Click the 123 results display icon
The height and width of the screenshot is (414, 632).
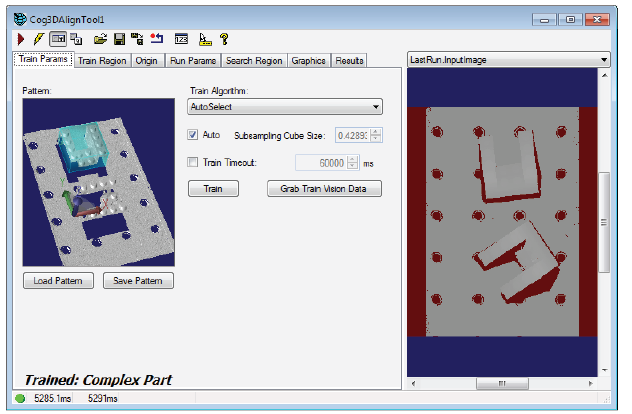[181, 39]
